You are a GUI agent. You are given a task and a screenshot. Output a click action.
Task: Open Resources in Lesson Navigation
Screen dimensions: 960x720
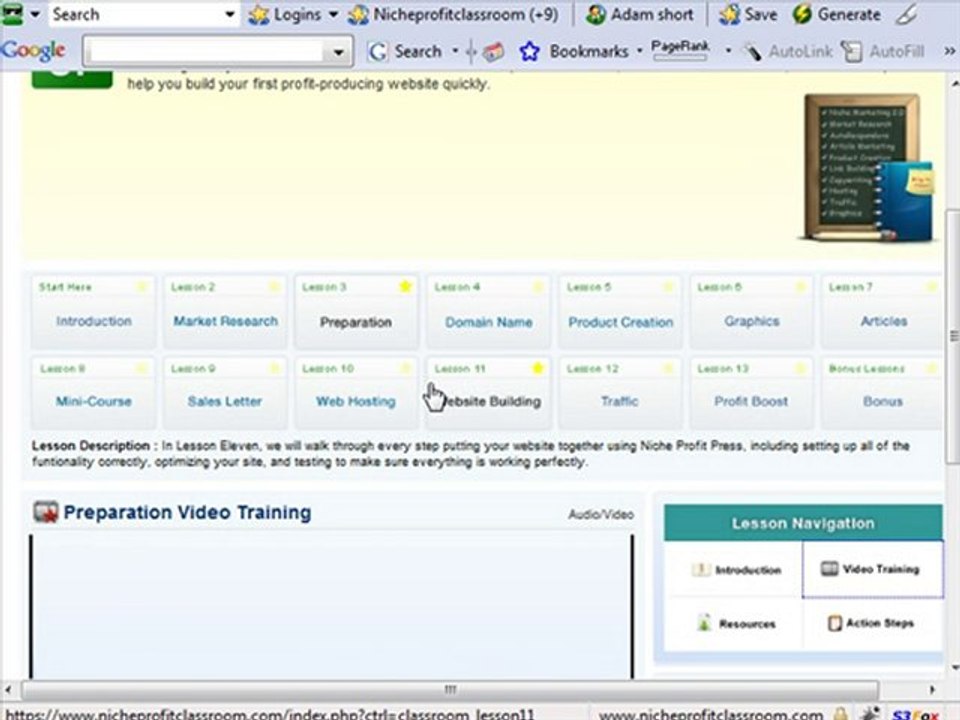coord(736,624)
